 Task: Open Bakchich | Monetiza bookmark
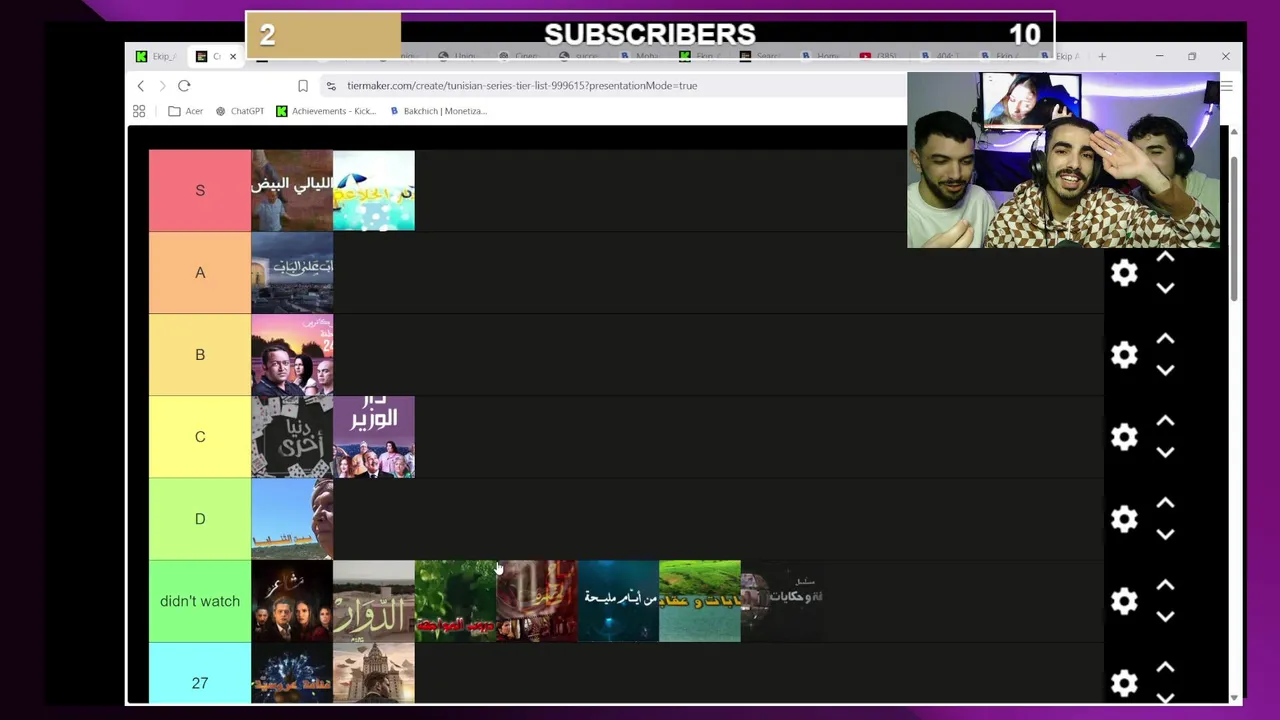tap(438, 111)
